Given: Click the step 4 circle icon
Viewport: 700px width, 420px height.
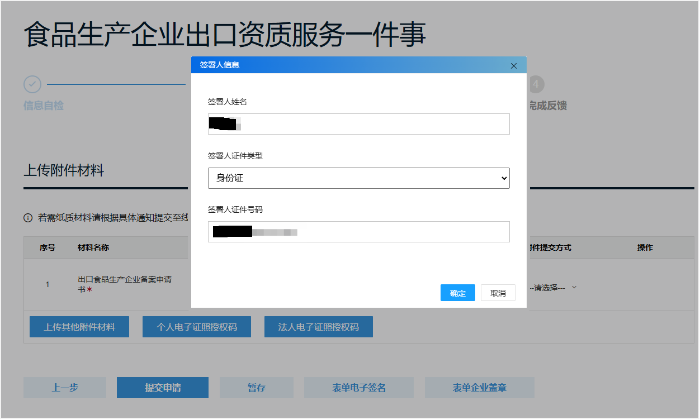Looking at the screenshot, I should pyautogui.click(x=536, y=84).
